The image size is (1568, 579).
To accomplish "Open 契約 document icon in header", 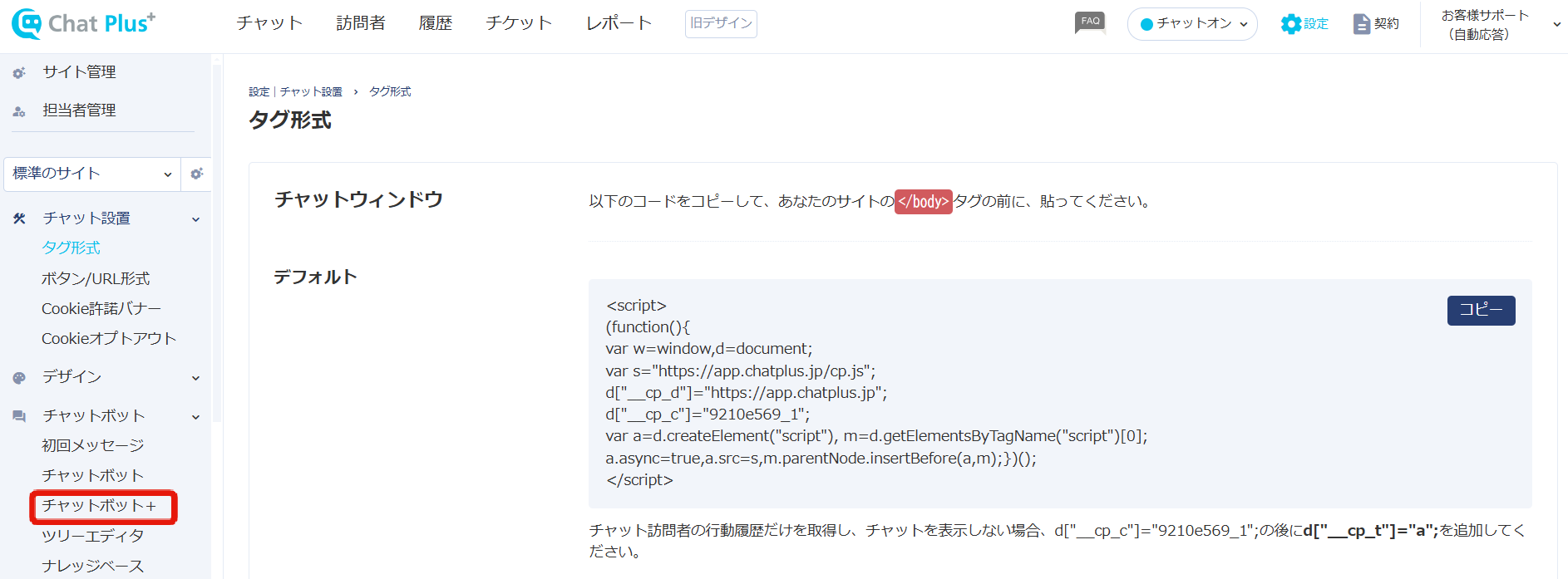I will coord(1361,24).
